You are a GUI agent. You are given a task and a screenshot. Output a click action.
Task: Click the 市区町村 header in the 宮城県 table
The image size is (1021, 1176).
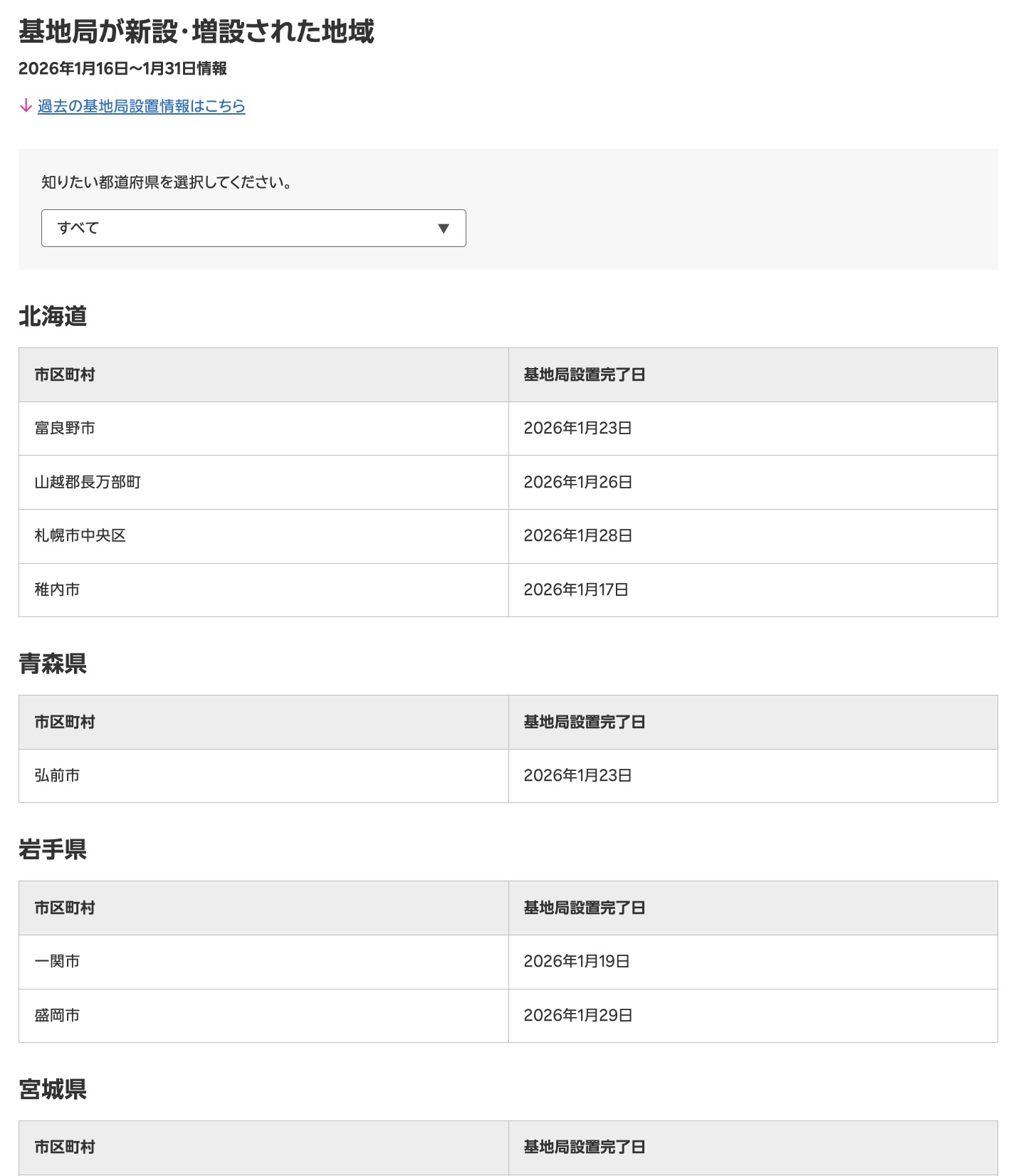pyautogui.click(x=263, y=1148)
